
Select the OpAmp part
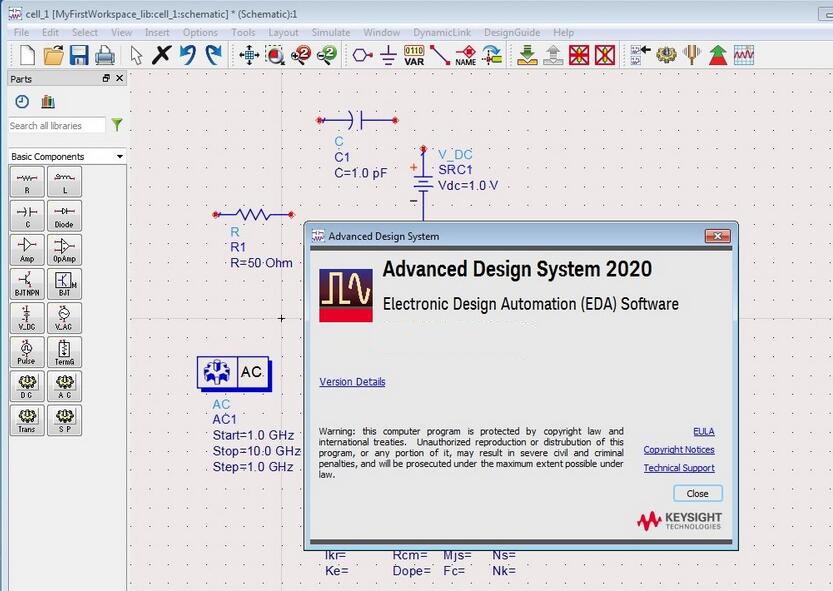pos(64,250)
